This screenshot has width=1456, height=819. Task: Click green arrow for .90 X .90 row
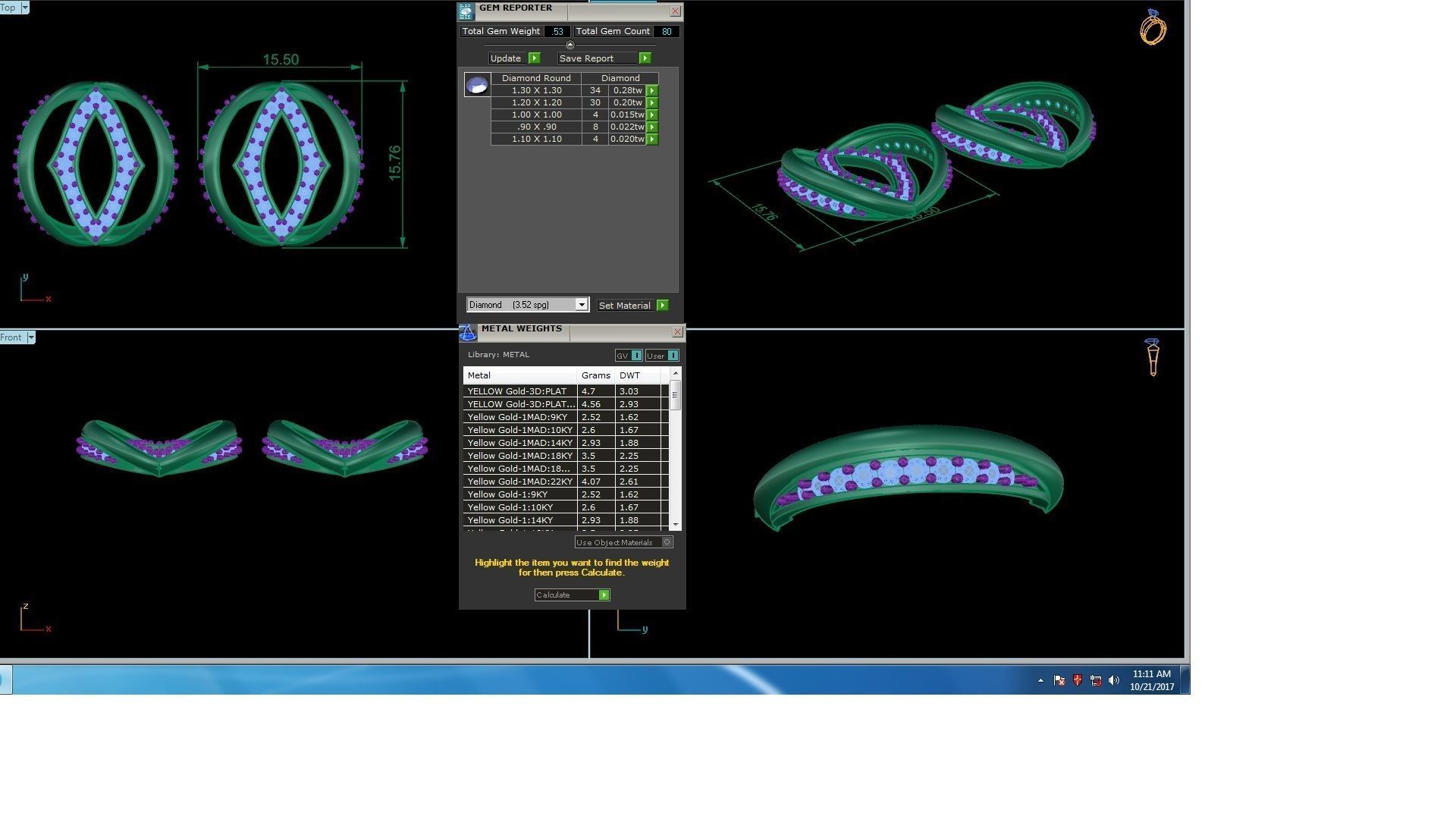[651, 127]
